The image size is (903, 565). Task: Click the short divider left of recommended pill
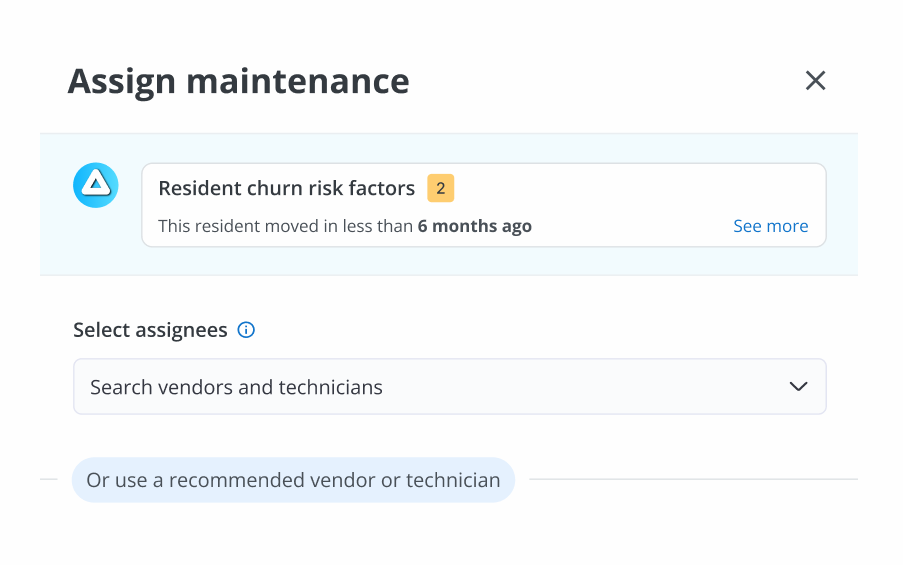point(49,480)
